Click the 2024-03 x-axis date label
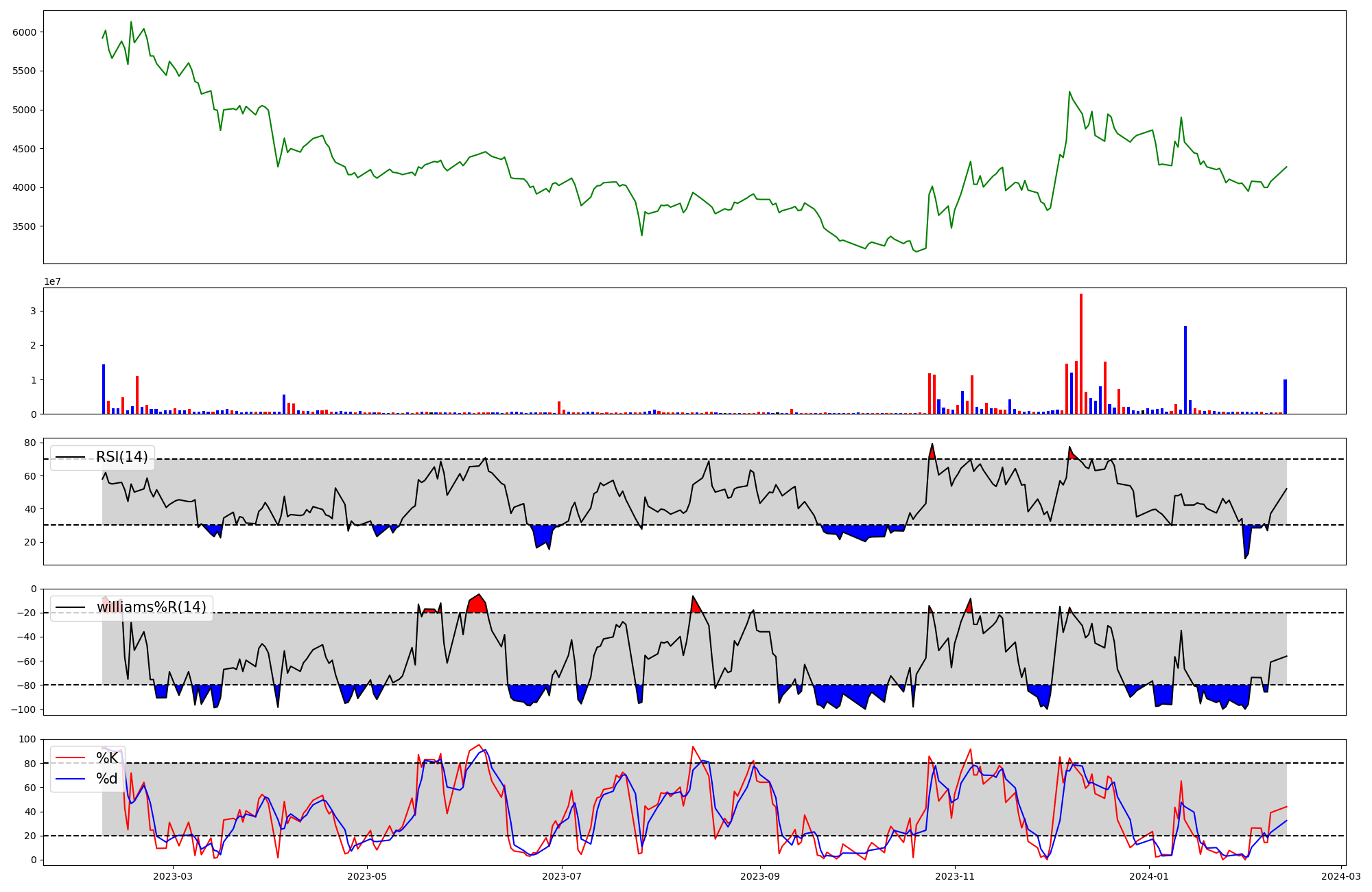The width and height of the screenshot is (1372, 892). point(1341,876)
